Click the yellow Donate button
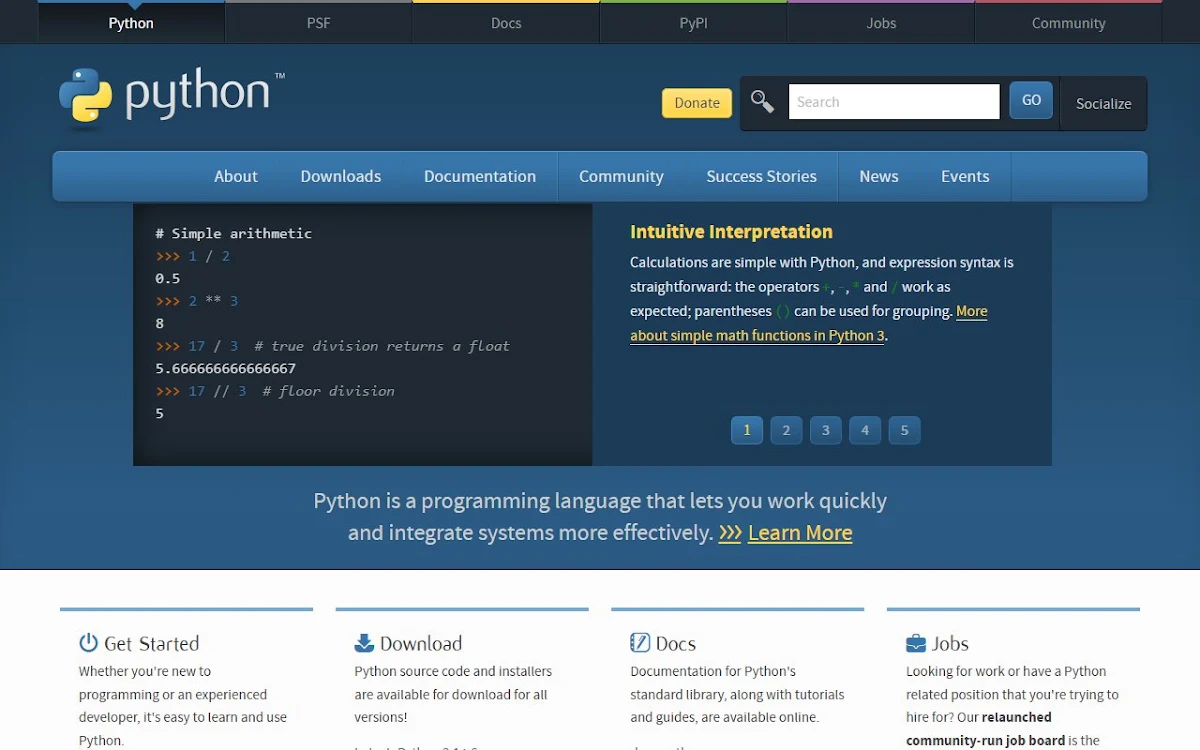 pyautogui.click(x=697, y=103)
